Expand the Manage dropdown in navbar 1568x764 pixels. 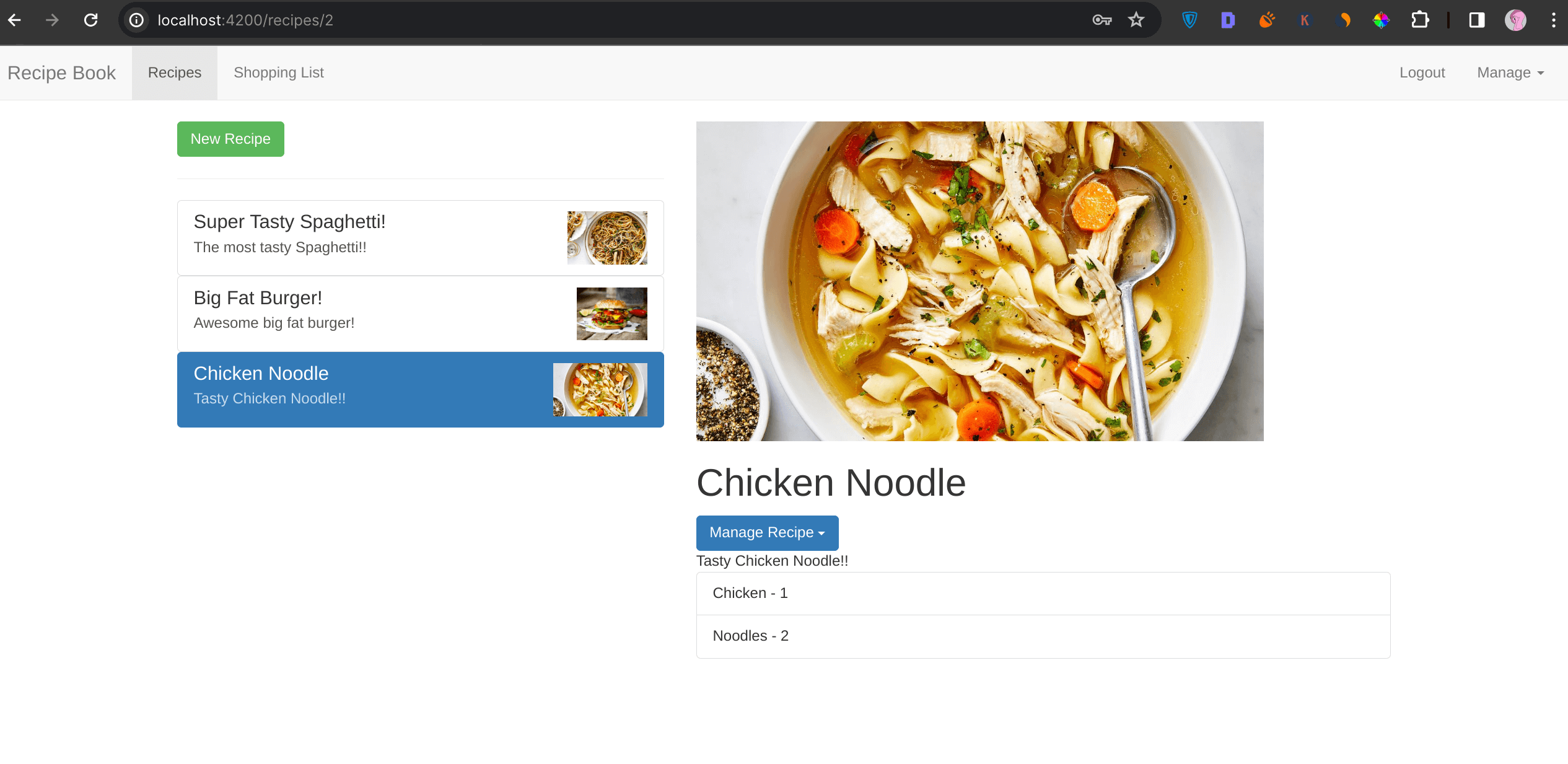[1510, 72]
